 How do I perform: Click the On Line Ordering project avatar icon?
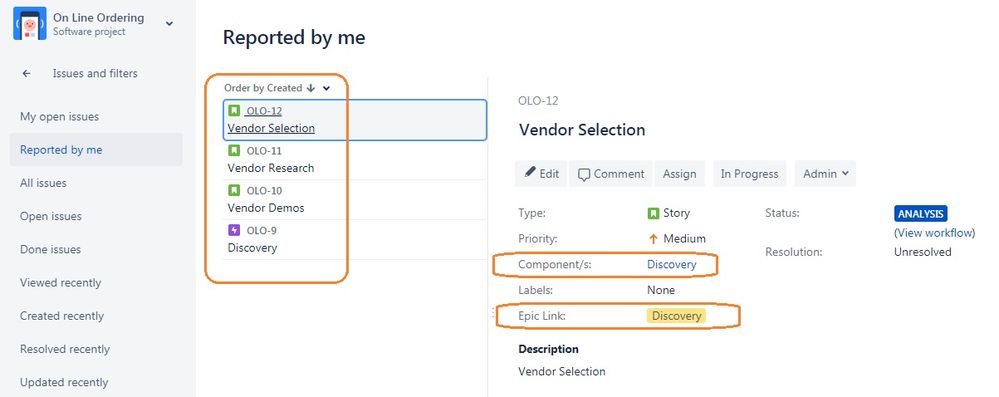(x=30, y=24)
